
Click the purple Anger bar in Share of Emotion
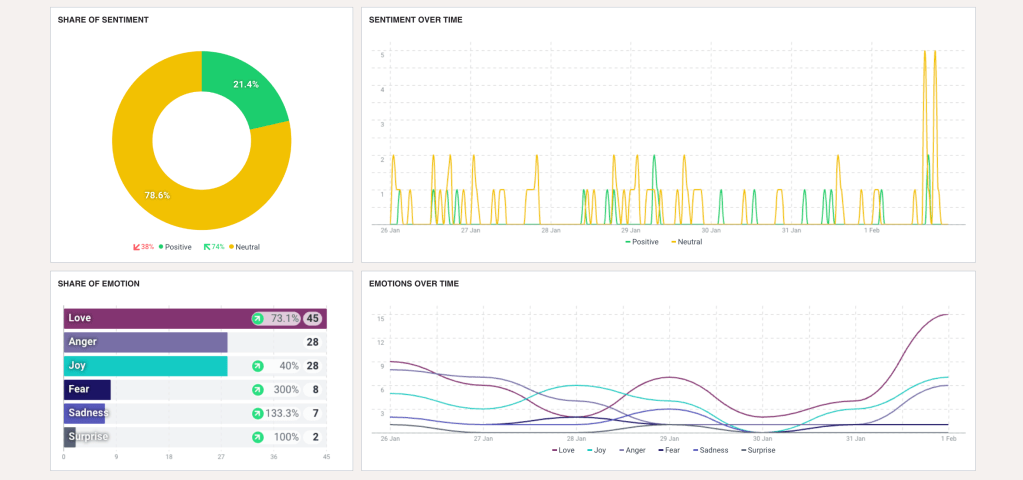point(146,342)
